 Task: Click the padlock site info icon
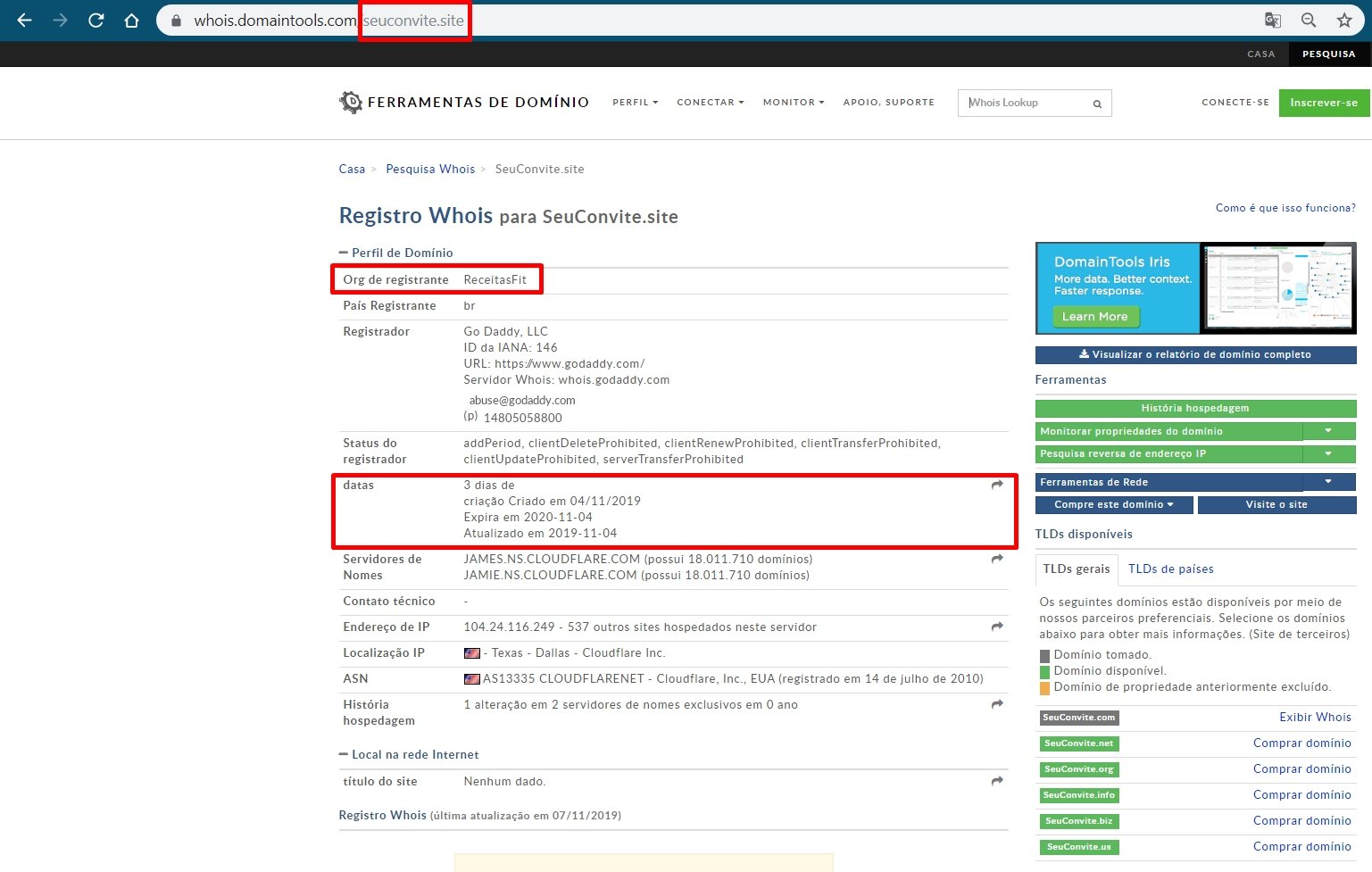point(176,21)
